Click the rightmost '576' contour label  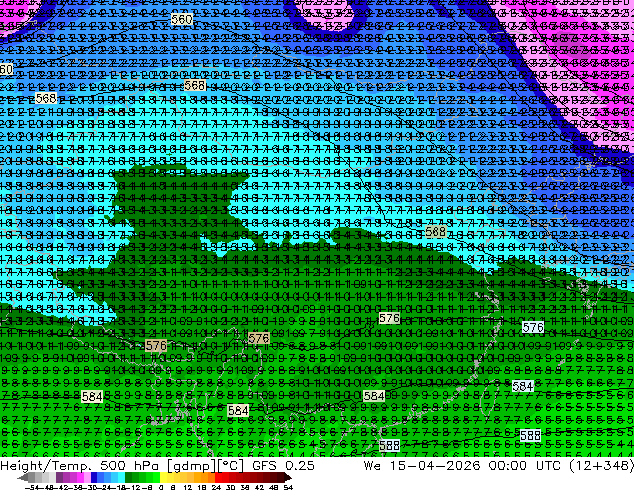point(533,327)
